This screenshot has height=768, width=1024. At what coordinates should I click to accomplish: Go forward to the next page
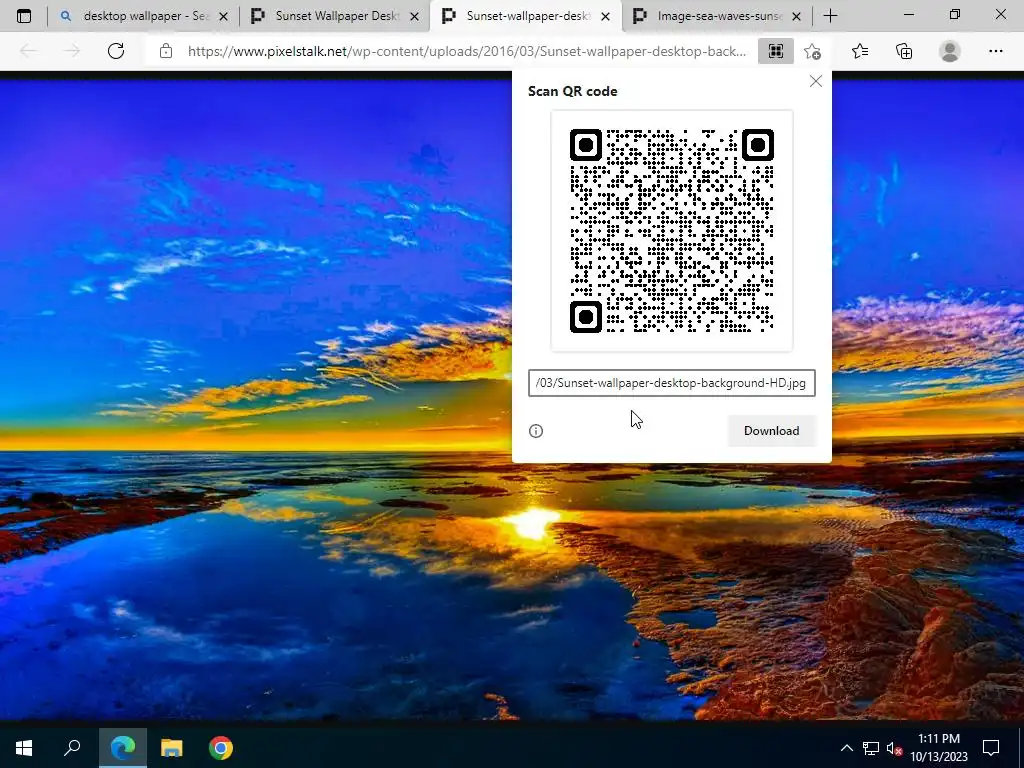(72, 51)
